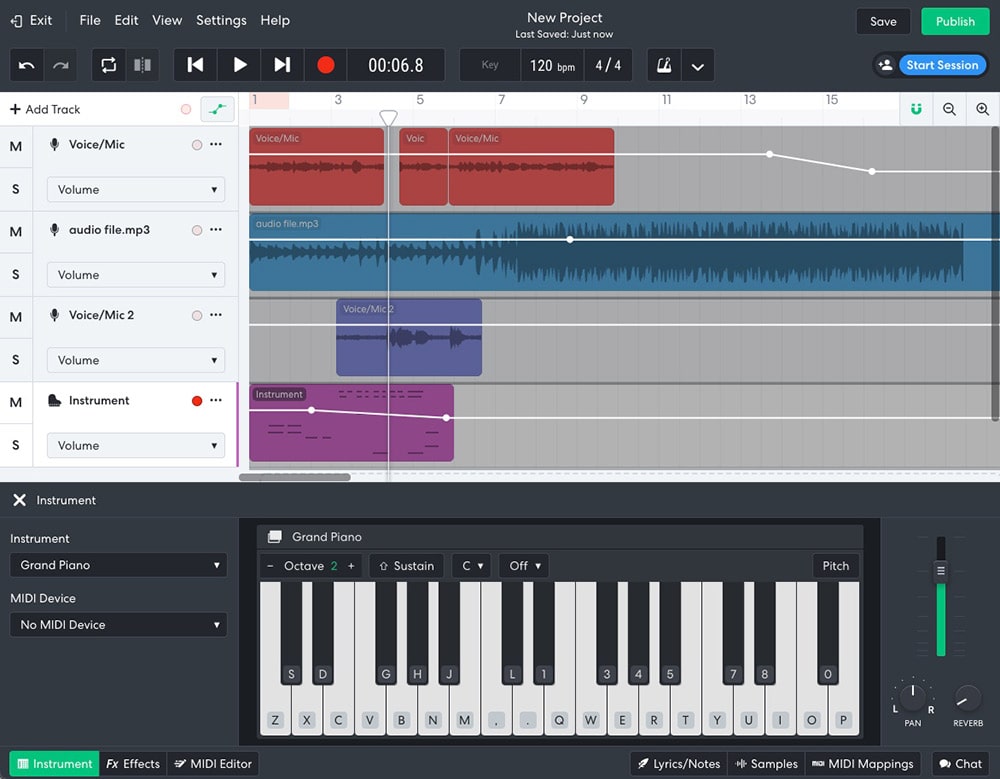This screenshot has width=1000, height=779.
Task: Click the Publish button
Action: (x=955, y=21)
